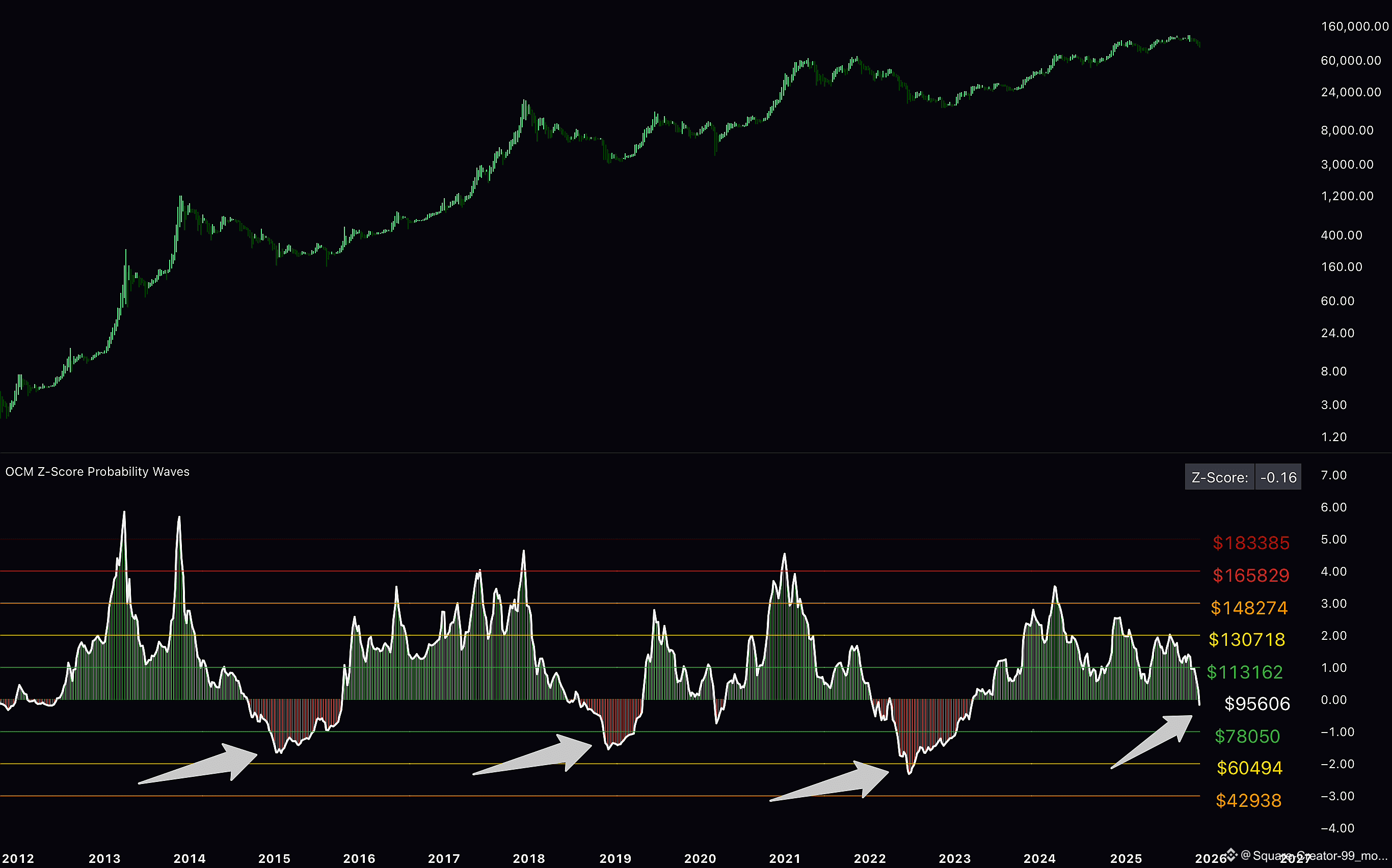Click the 160,000.00 price axis label
The width and height of the screenshot is (1392, 868).
pyautogui.click(x=1354, y=26)
